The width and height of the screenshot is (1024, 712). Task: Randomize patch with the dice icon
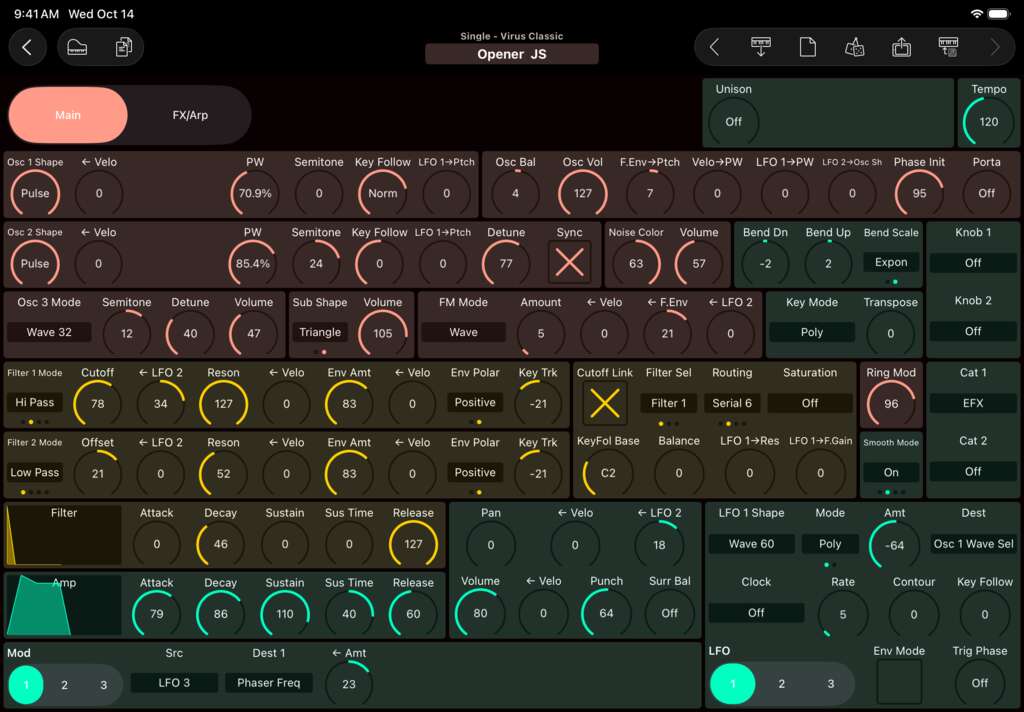point(855,47)
